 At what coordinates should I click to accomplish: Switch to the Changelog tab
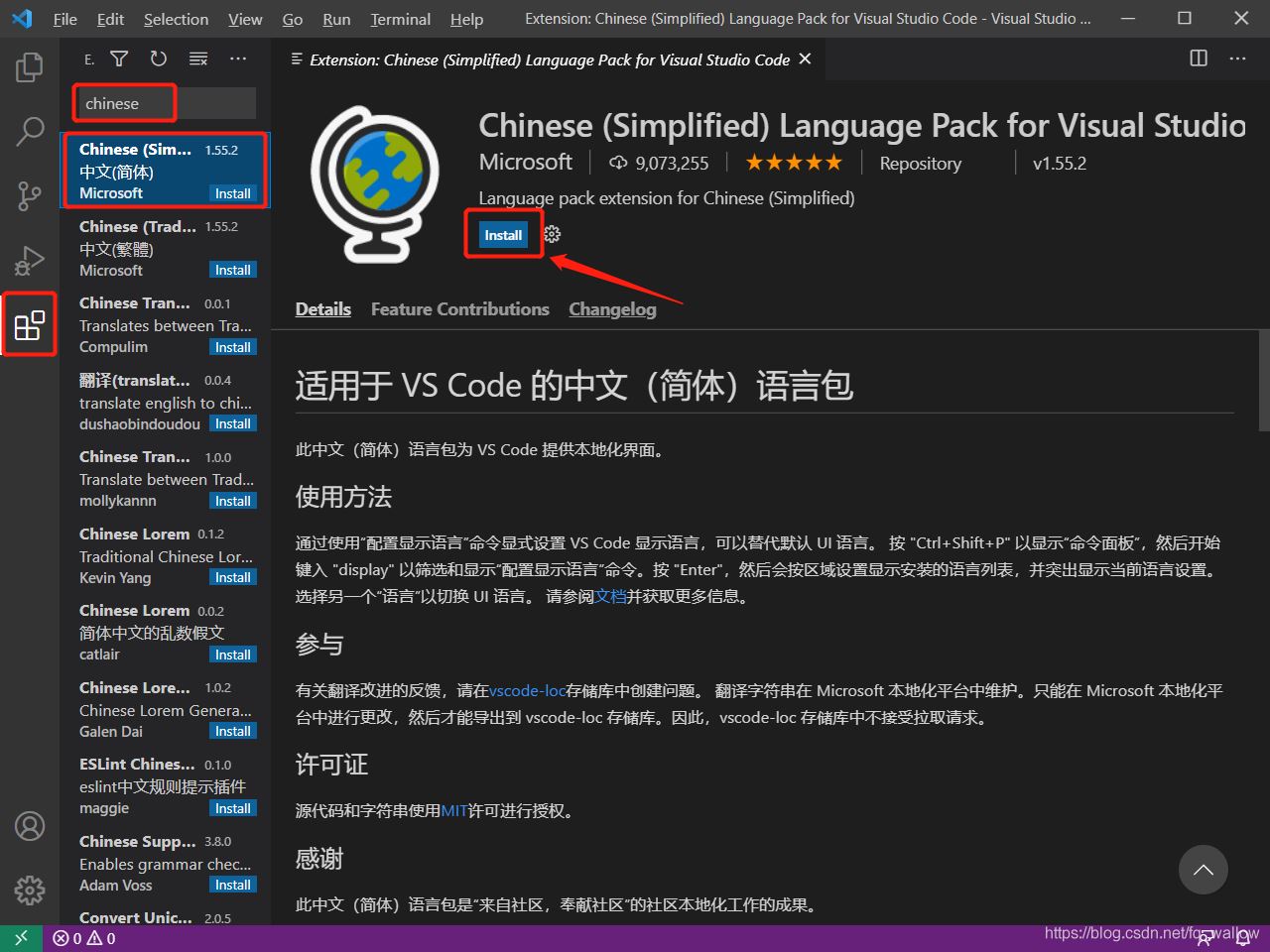(612, 308)
